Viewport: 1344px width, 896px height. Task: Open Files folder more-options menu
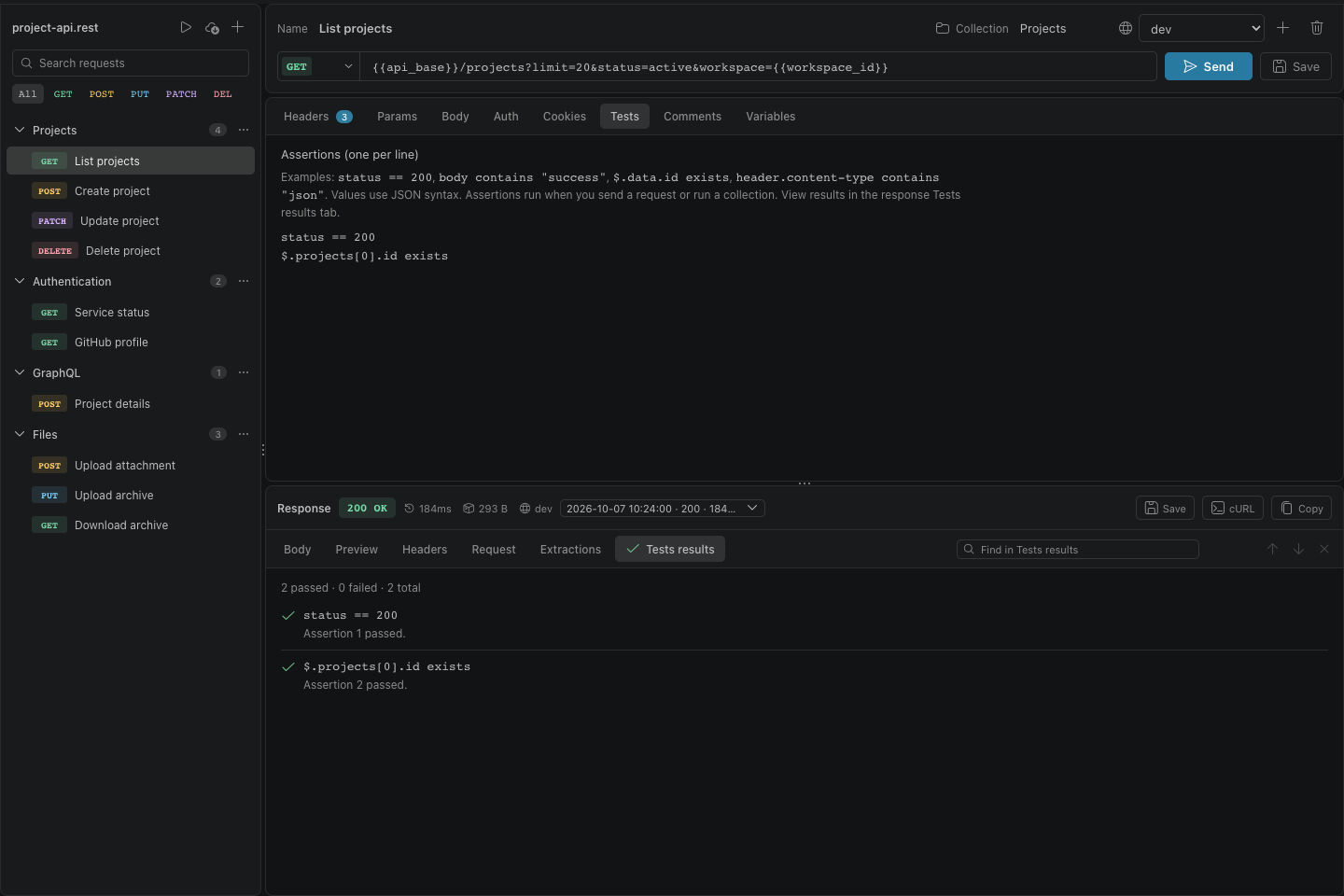coord(244,434)
